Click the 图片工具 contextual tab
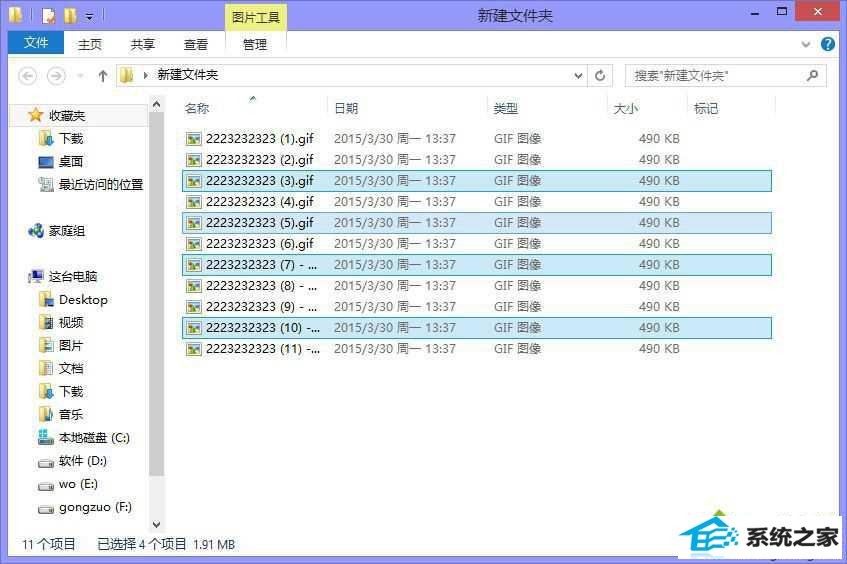 pos(256,17)
